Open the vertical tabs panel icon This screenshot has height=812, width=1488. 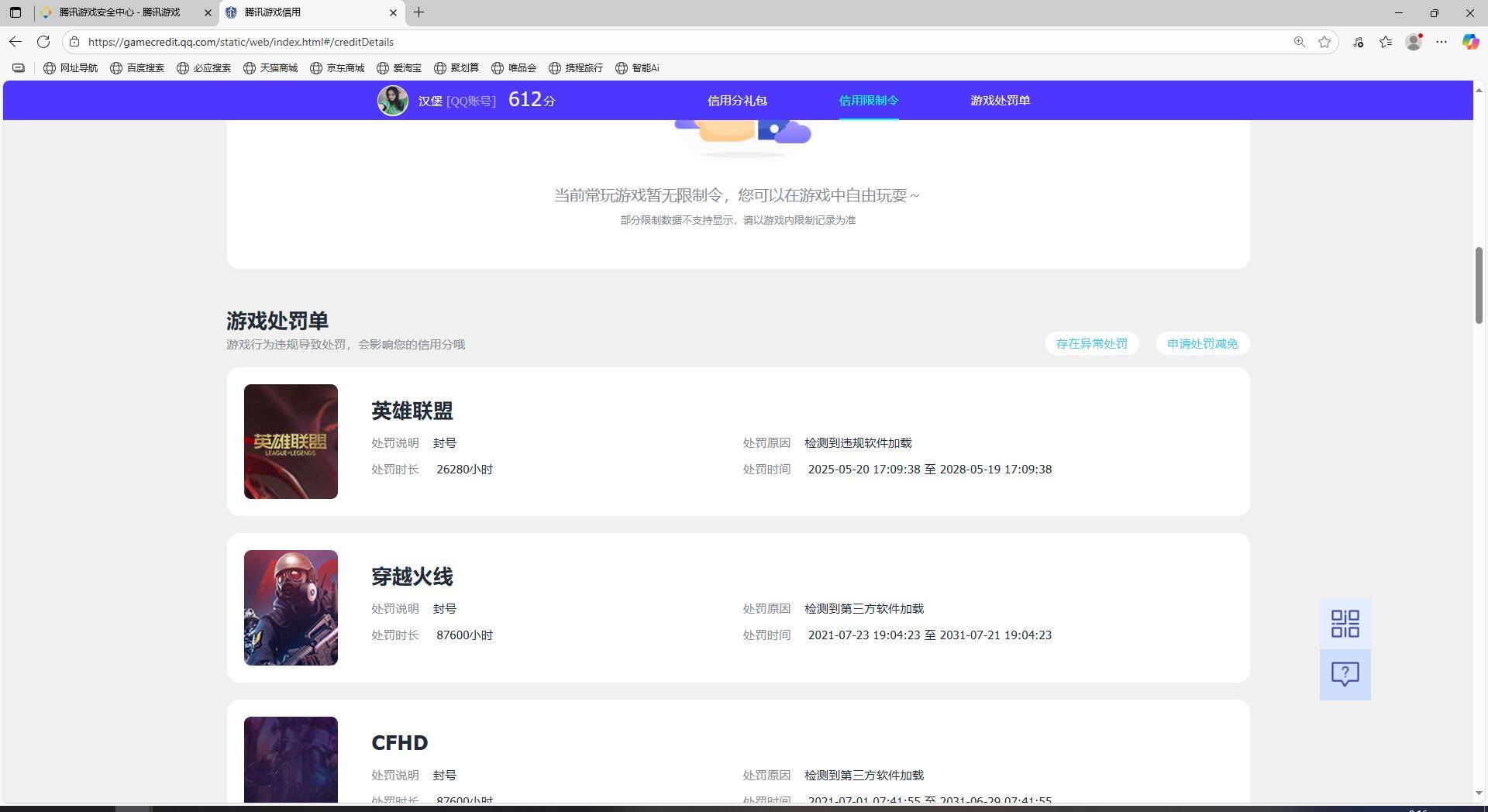[x=15, y=12]
